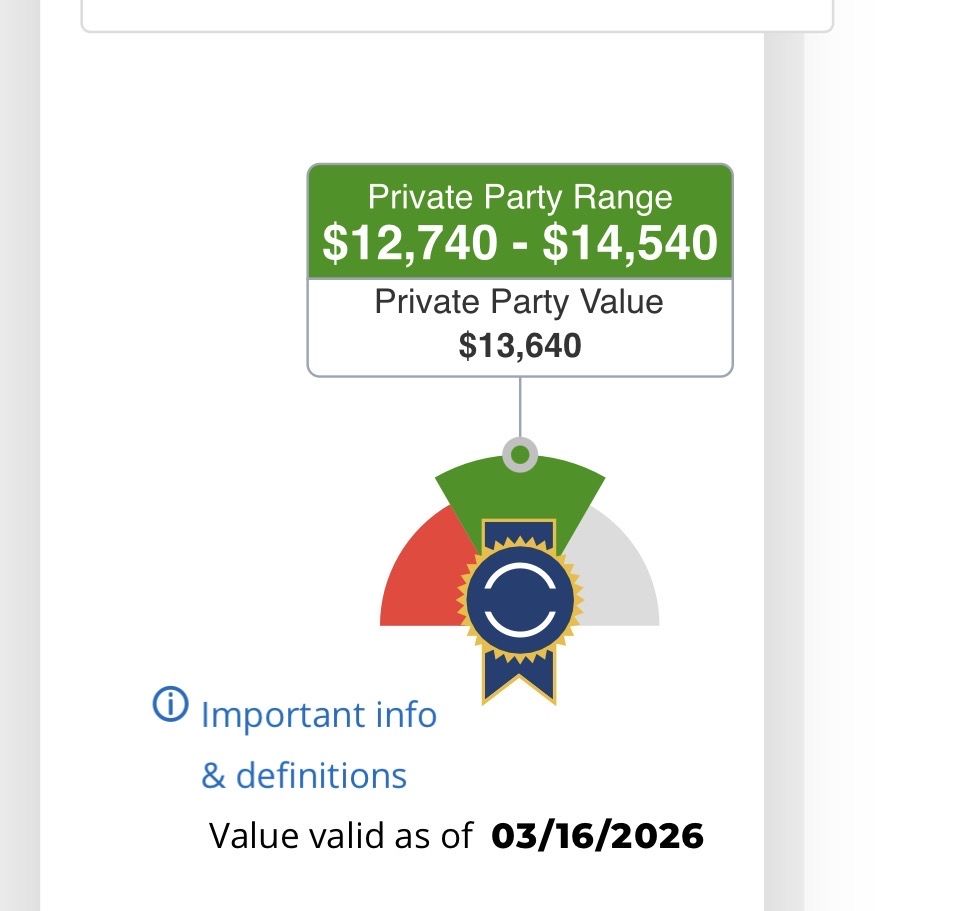Click the green dot gauge marker

coord(519,456)
